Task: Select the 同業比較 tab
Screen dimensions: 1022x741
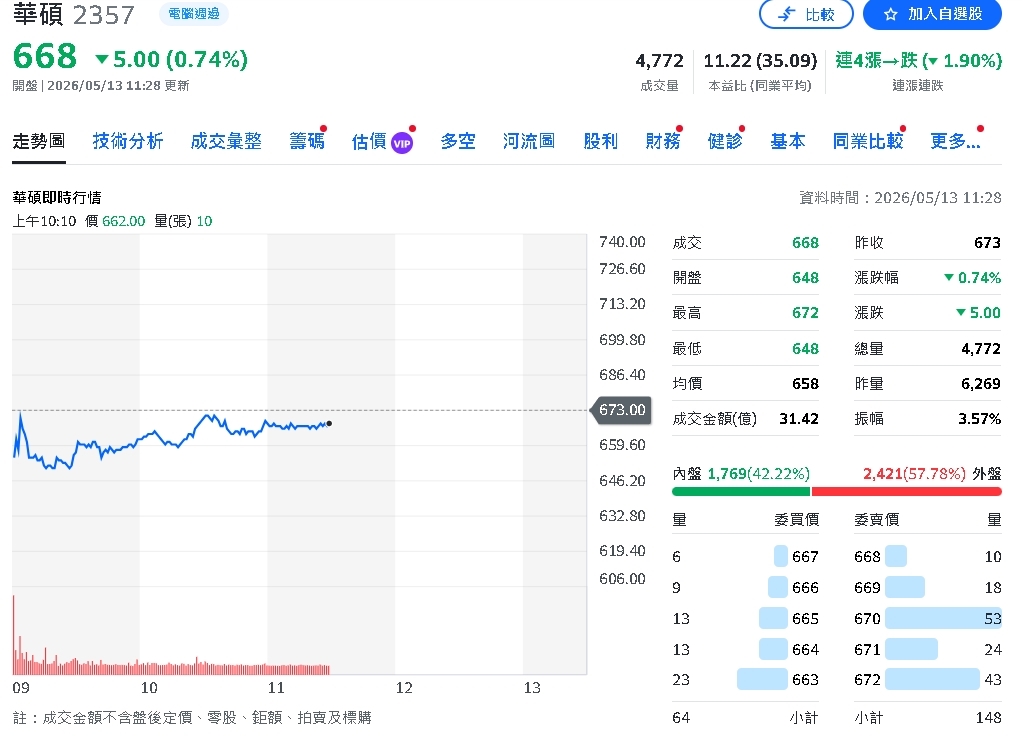Action: pyautogui.click(x=868, y=141)
